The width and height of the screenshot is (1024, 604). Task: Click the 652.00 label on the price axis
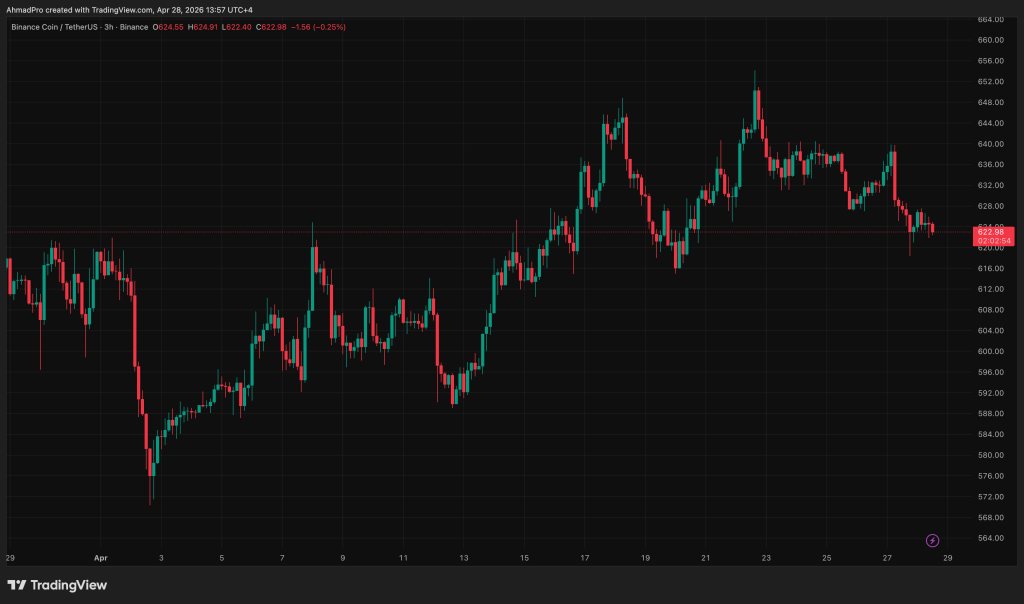(991, 81)
